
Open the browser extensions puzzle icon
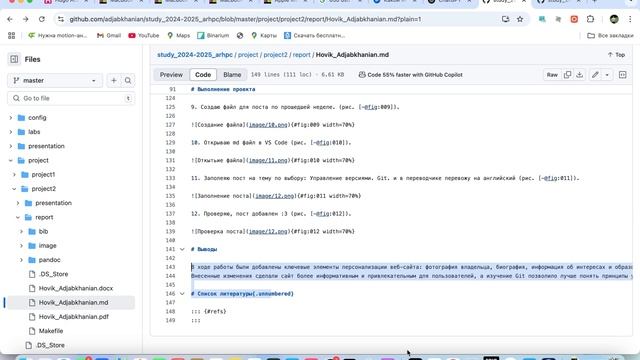point(590,19)
